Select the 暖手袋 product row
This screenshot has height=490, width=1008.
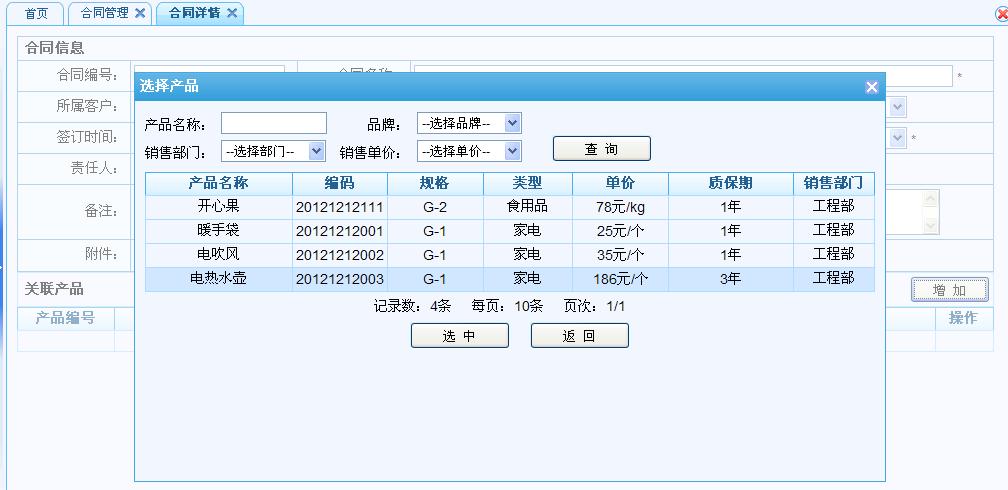[x=218, y=230]
